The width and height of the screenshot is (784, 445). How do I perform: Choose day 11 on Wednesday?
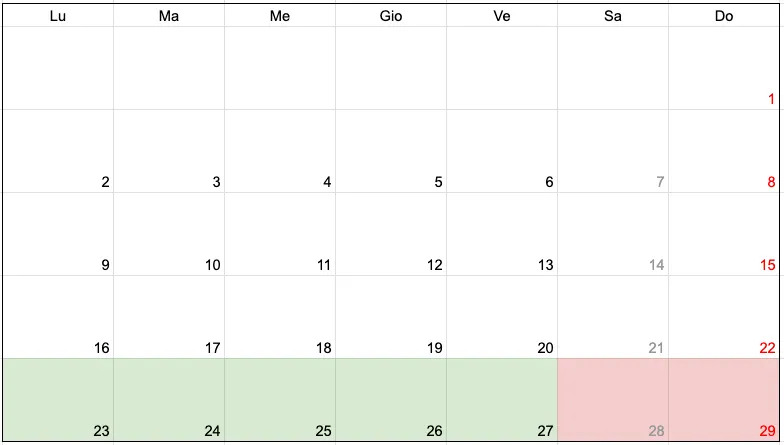[280, 234]
